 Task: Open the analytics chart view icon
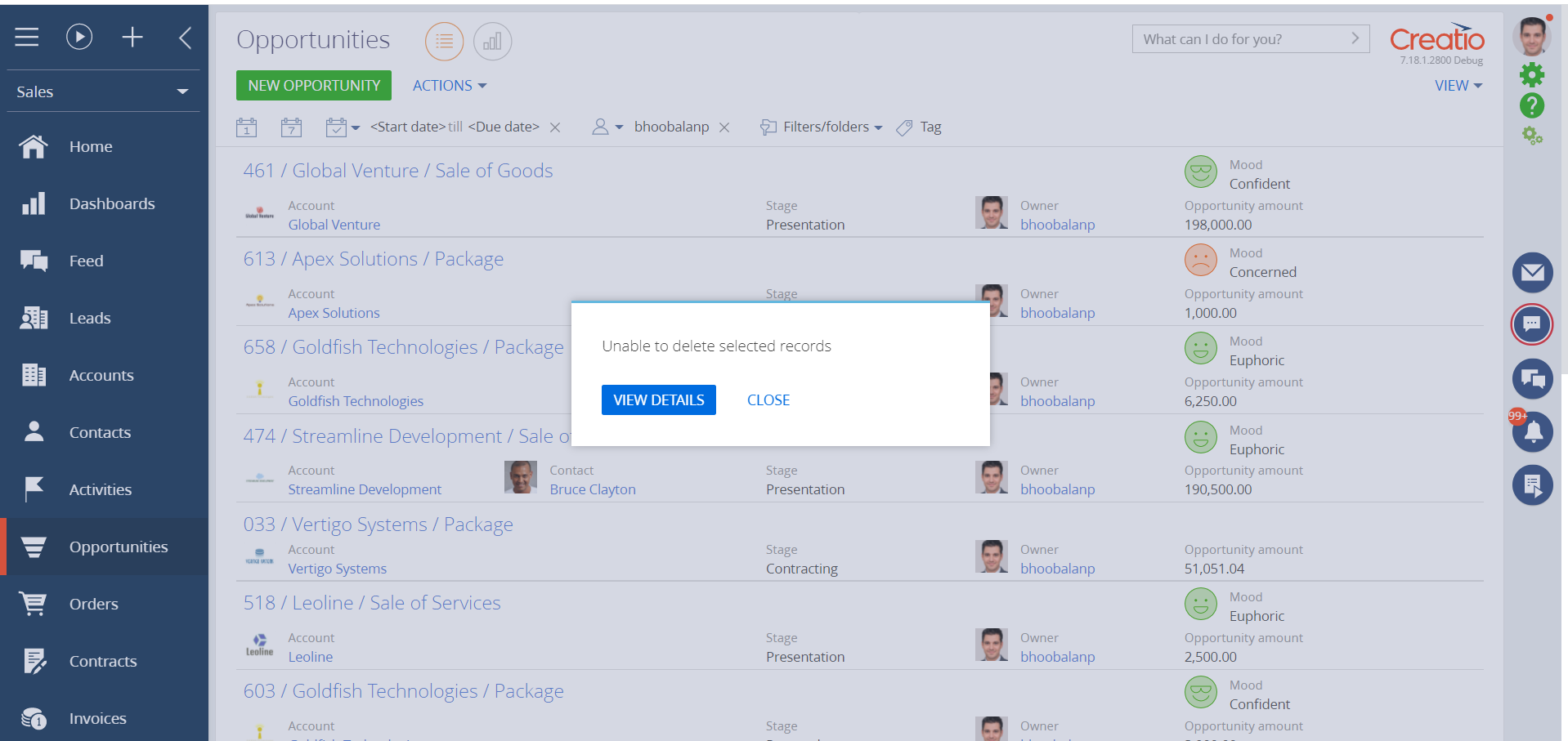click(x=492, y=41)
